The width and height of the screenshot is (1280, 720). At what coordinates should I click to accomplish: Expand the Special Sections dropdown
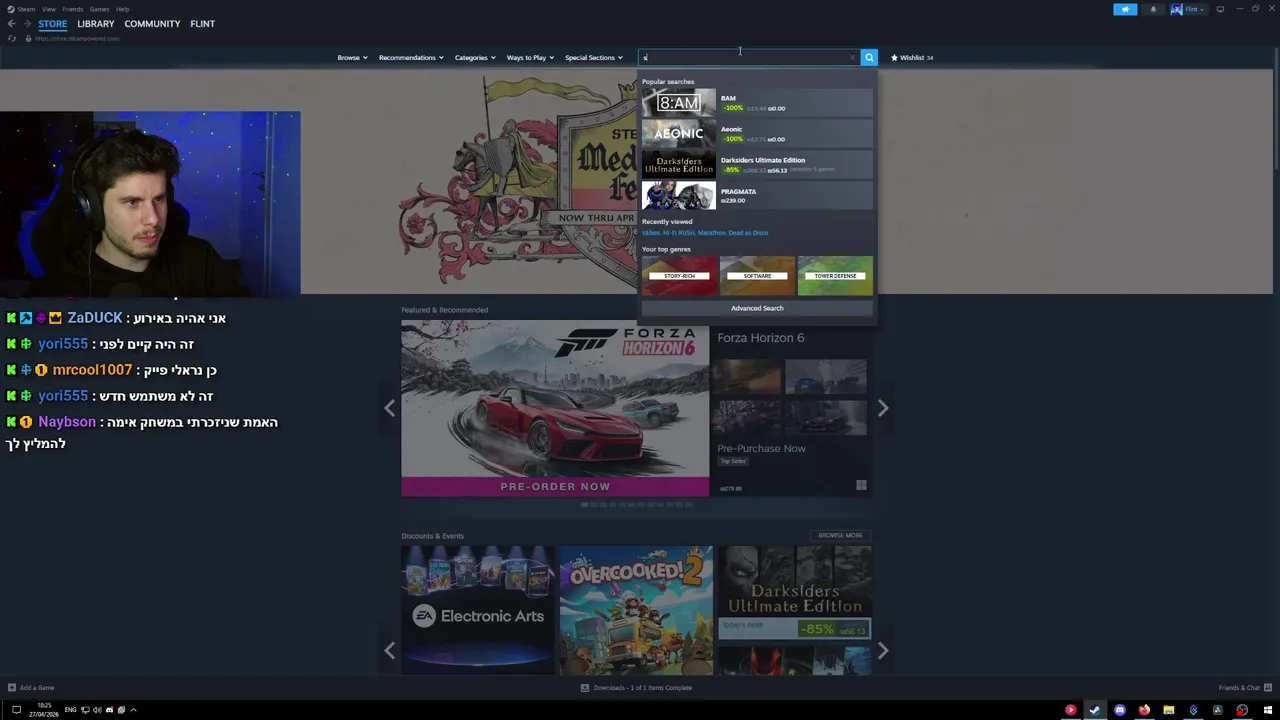pos(593,57)
